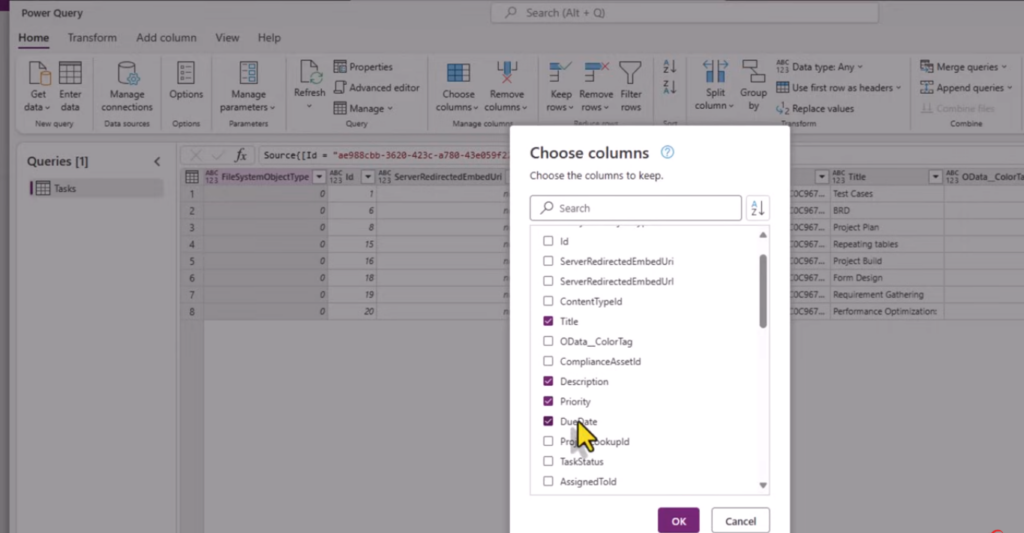Open the Get data menu

[39, 87]
